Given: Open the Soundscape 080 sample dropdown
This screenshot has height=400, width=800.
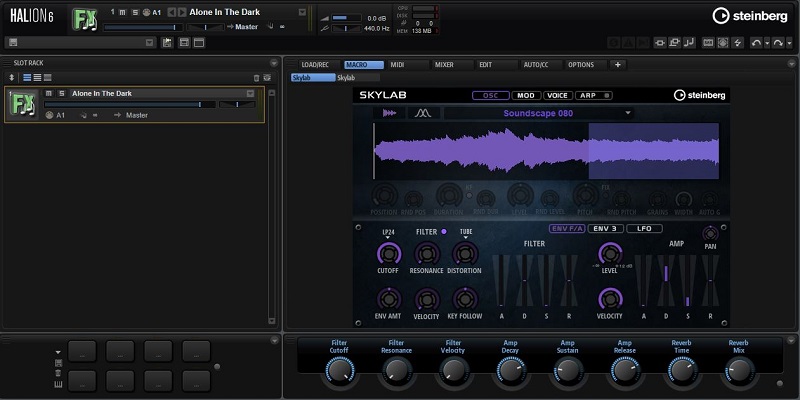Looking at the screenshot, I should (x=628, y=113).
